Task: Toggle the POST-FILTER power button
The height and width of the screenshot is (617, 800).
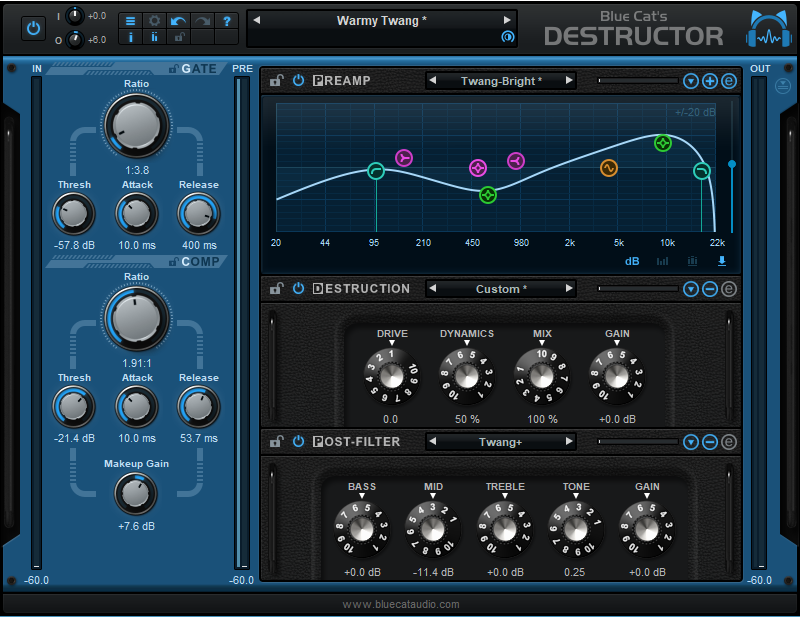Action: tap(298, 442)
